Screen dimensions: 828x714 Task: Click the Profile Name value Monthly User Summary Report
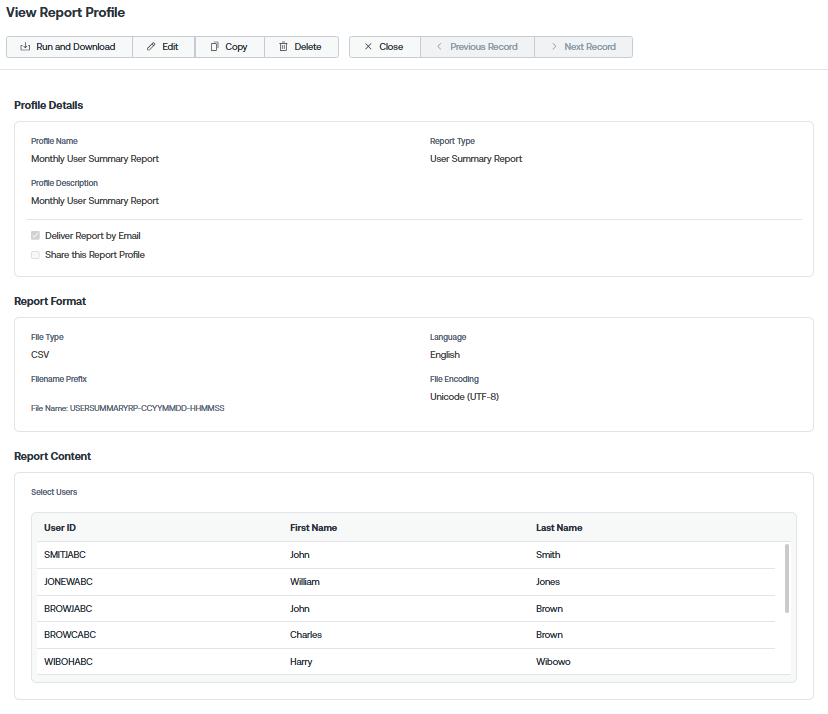95,159
